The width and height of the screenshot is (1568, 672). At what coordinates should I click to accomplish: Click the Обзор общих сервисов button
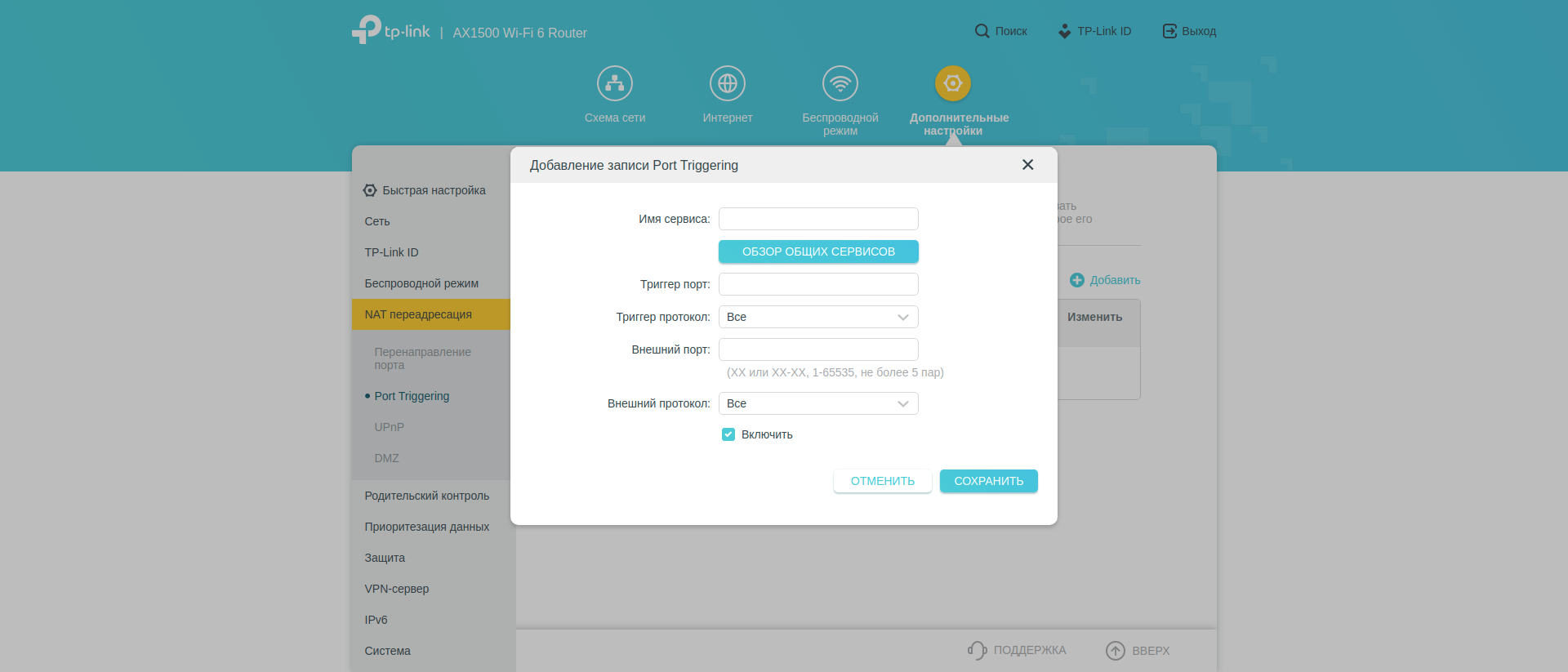818,251
